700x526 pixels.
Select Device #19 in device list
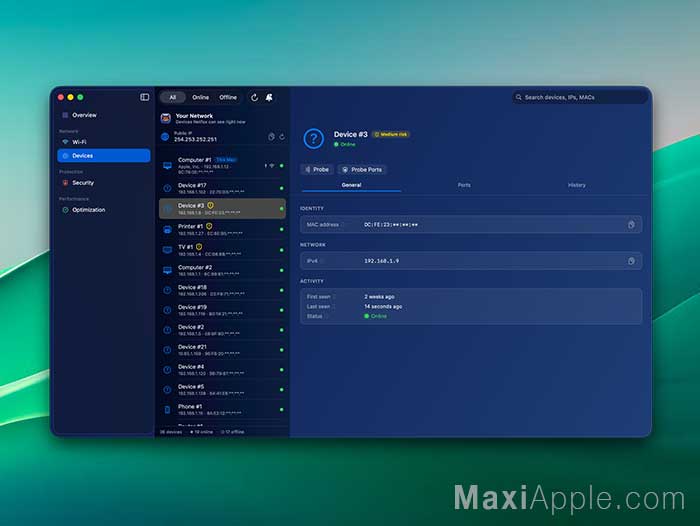[222, 310]
